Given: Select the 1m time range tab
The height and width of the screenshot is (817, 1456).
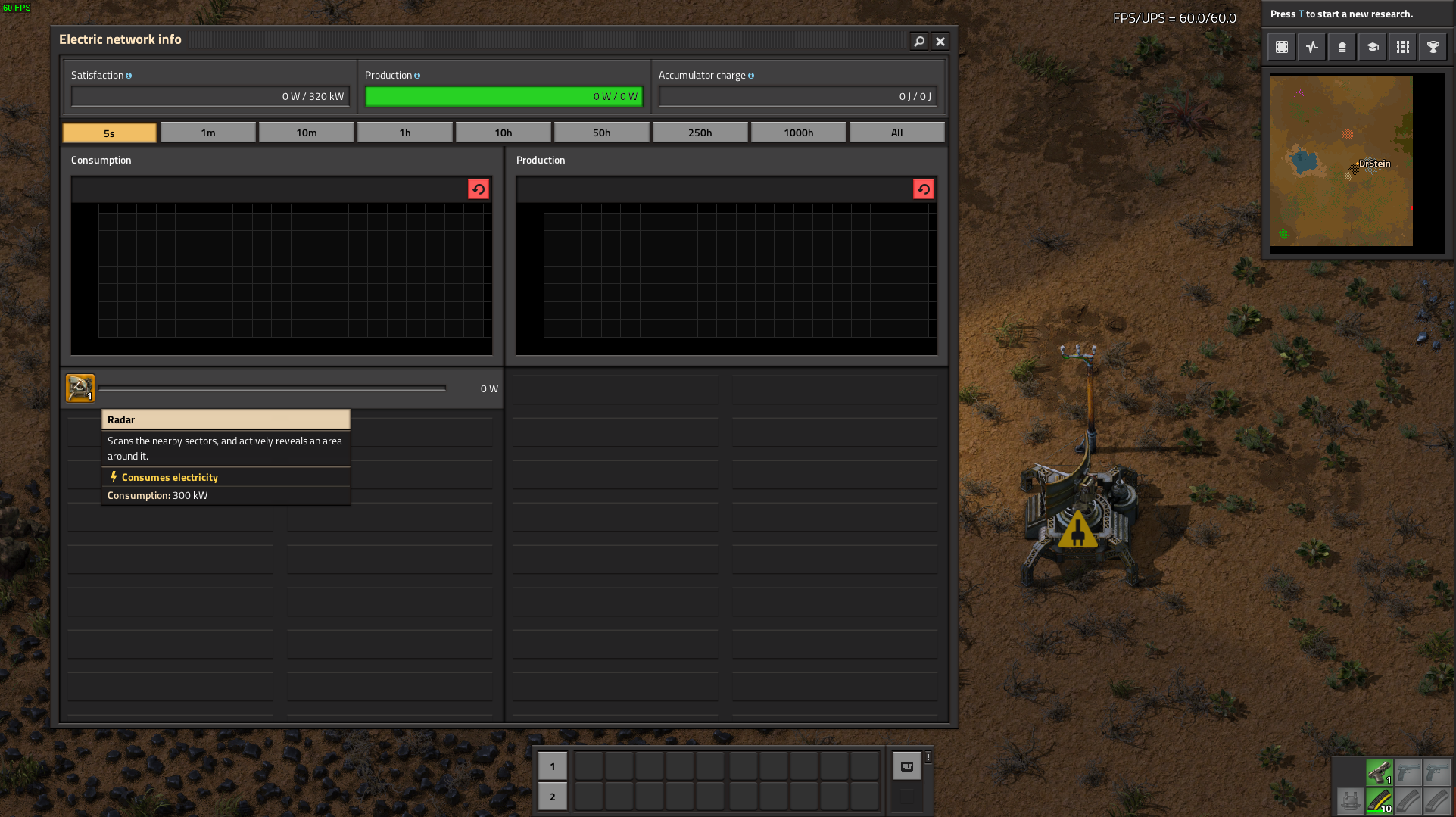Looking at the screenshot, I should [x=208, y=133].
